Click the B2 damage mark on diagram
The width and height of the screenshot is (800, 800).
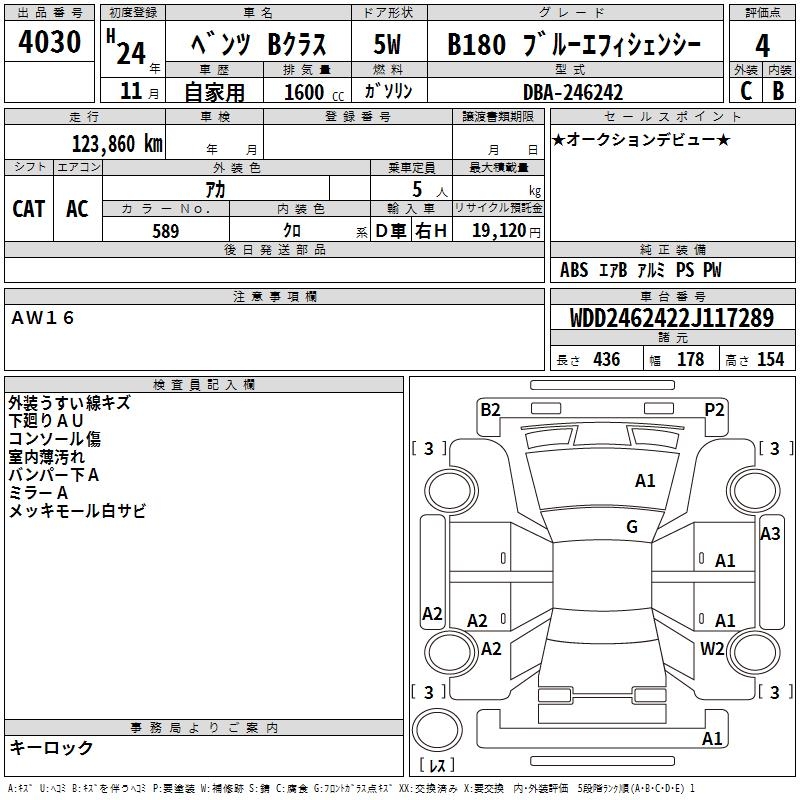(x=489, y=409)
